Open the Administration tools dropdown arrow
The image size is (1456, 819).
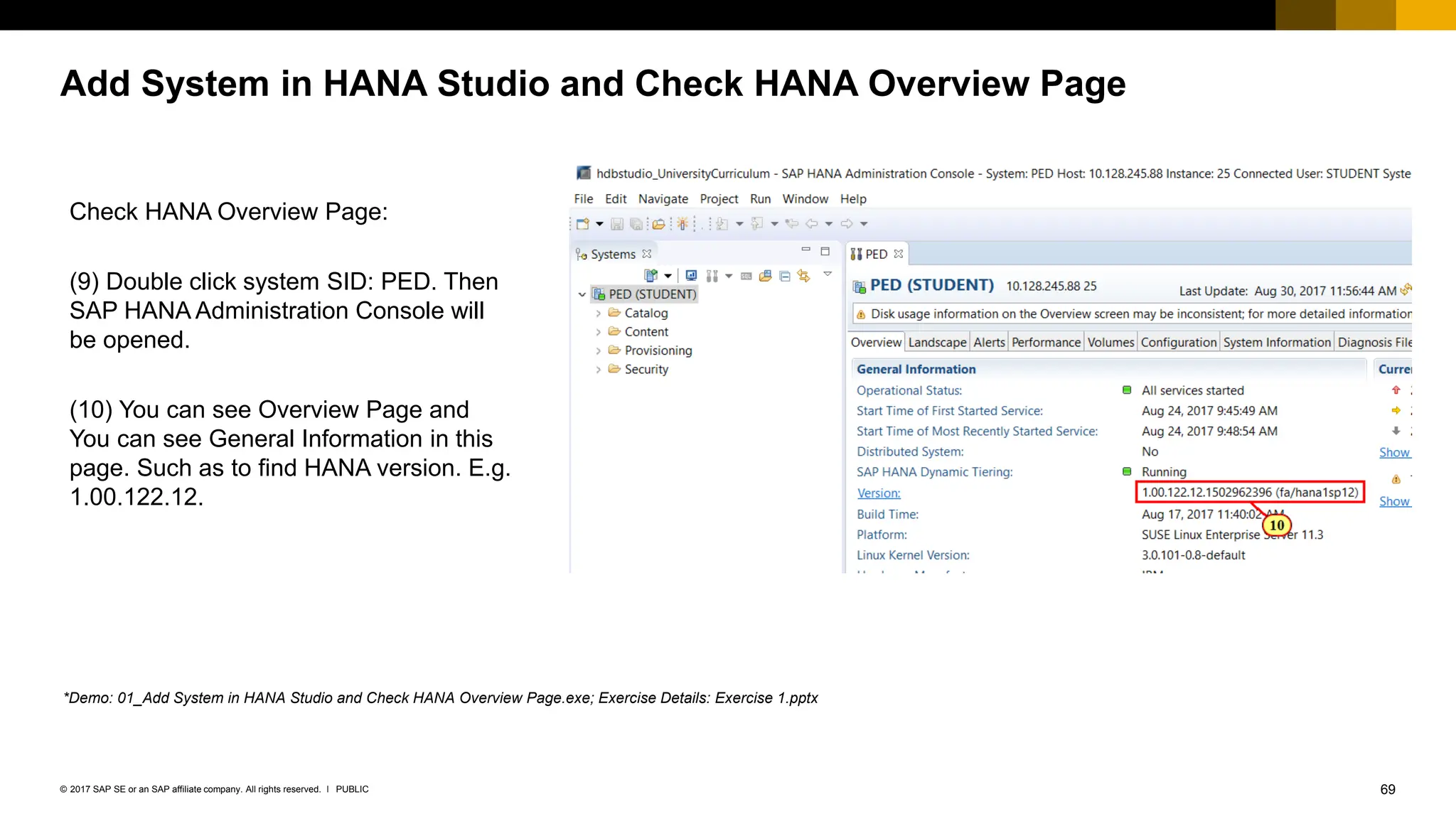(x=729, y=276)
